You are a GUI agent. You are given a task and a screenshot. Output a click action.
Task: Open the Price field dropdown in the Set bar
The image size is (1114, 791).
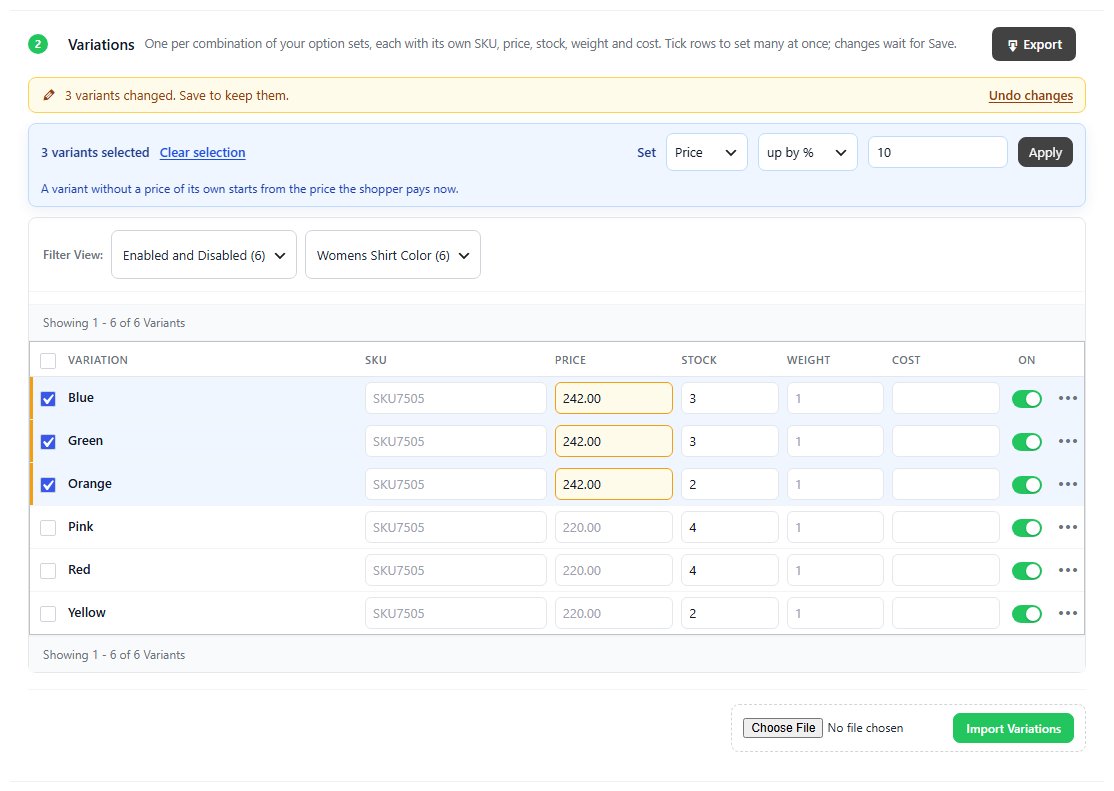click(x=706, y=152)
